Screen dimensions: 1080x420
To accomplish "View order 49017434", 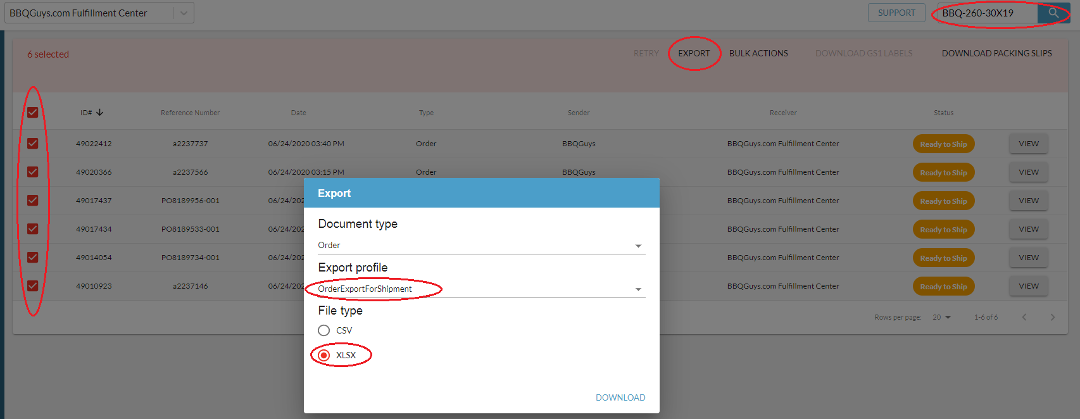I will (1028, 229).
